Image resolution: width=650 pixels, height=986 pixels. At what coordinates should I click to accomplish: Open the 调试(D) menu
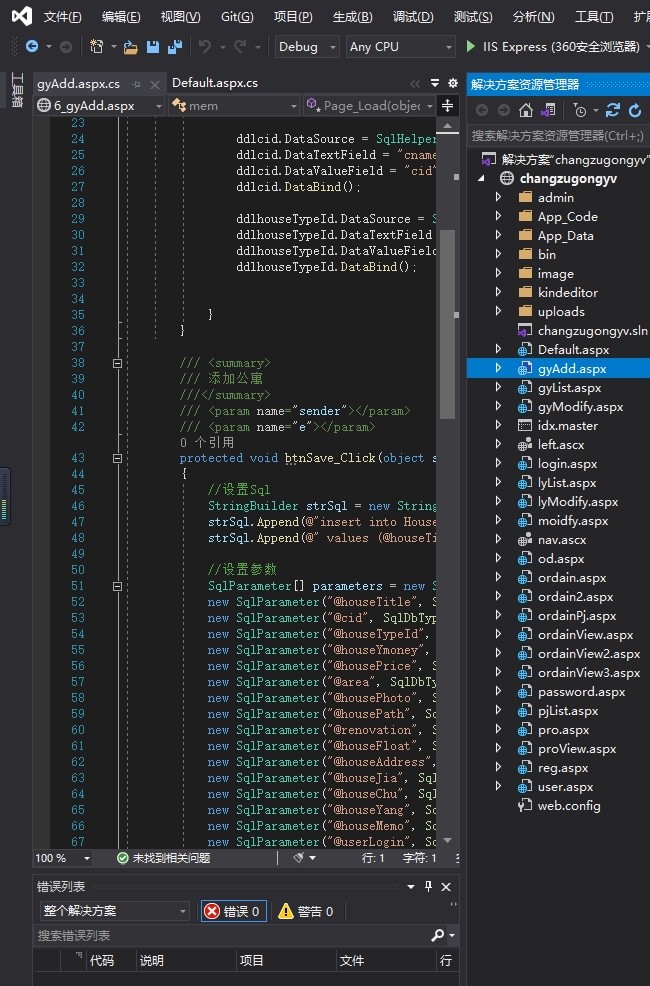click(413, 16)
